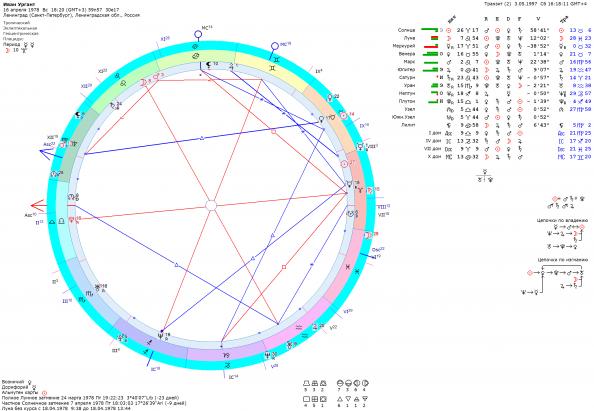Select the V column header in planets table
This screenshot has width=594, height=411.
[538, 19]
